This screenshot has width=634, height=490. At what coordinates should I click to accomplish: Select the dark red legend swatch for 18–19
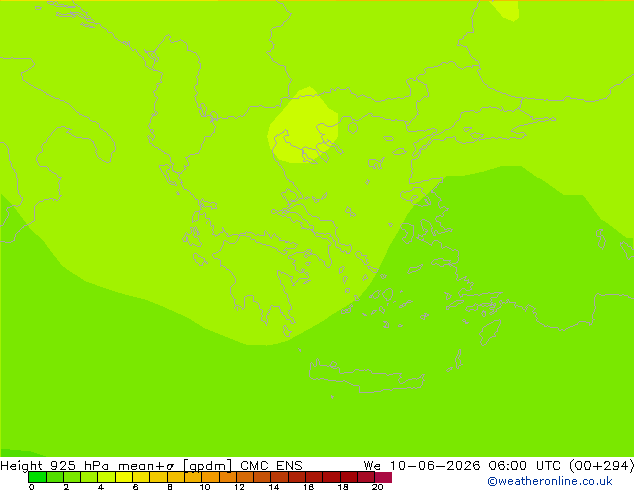(349, 477)
